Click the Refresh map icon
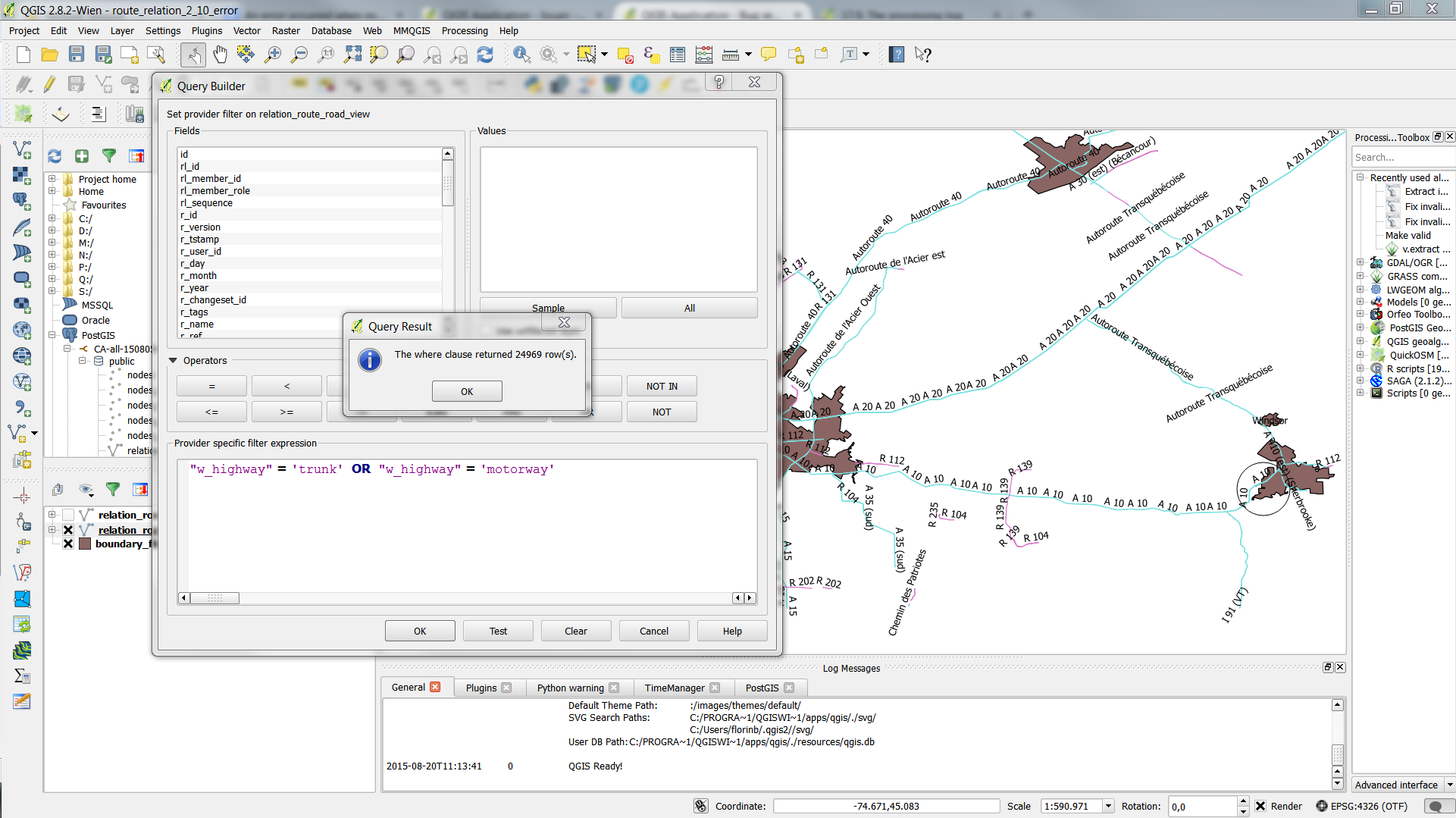The width and height of the screenshot is (1456, 818). tap(486, 55)
